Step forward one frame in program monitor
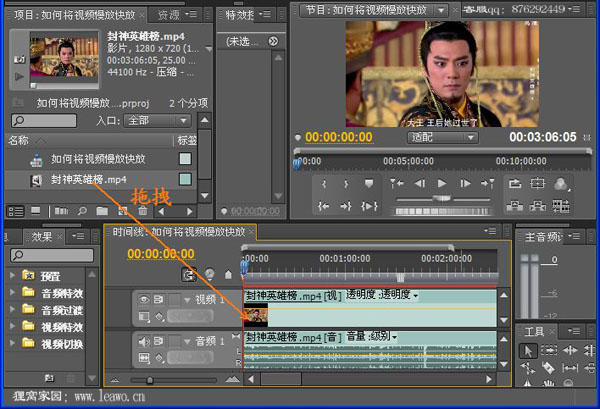The height and width of the screenshot is (409, 600). pos(465,184)
